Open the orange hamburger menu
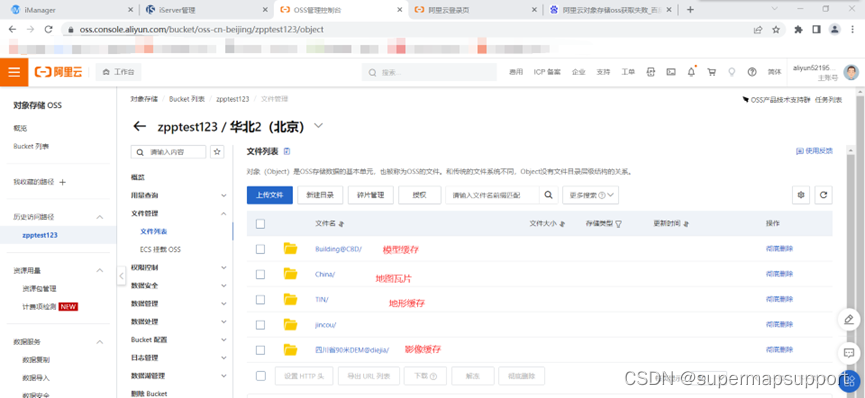 [14, 72]
